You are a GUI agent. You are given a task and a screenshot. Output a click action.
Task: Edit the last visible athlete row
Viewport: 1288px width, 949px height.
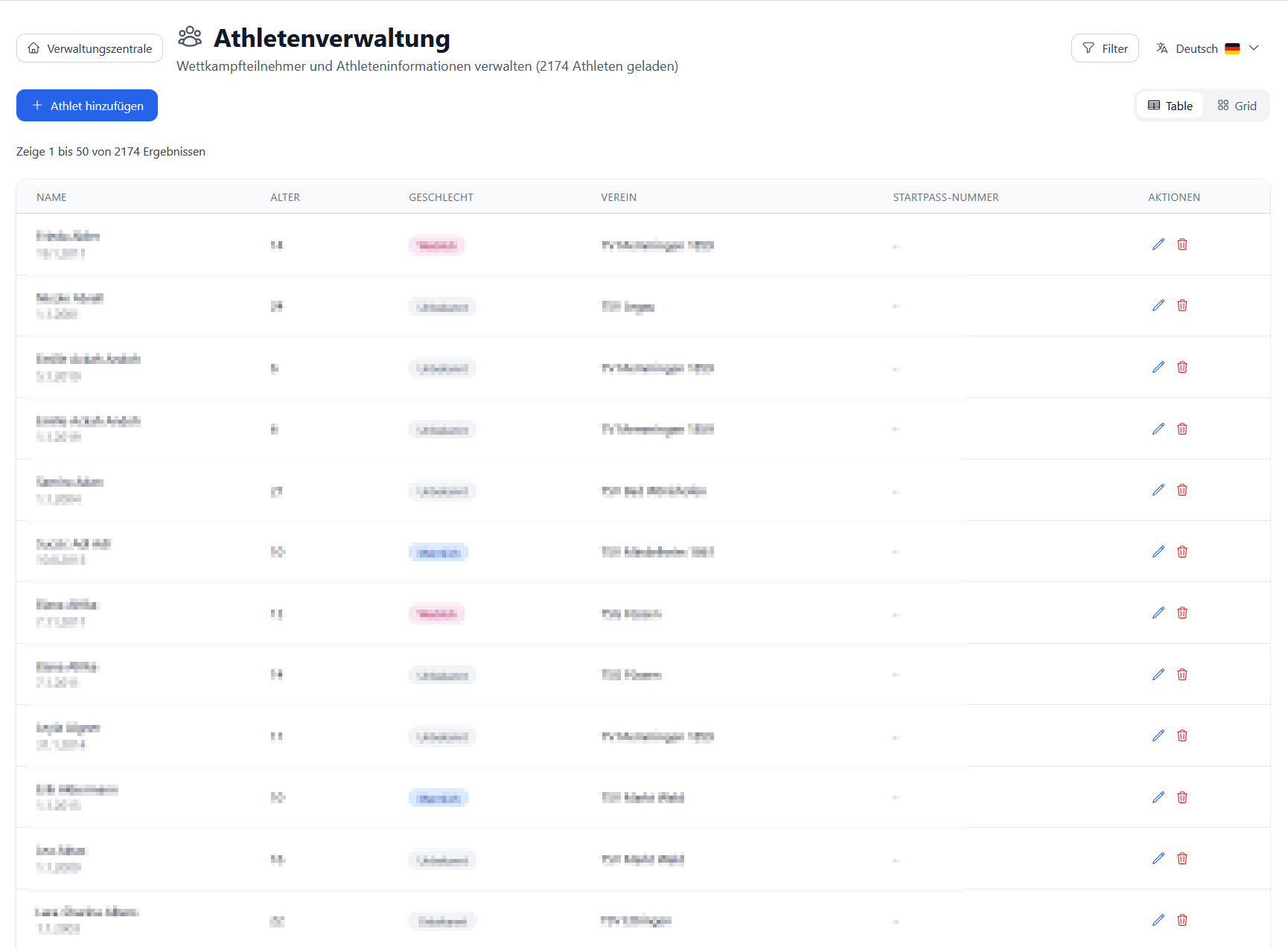click(x=1158, y=920)
